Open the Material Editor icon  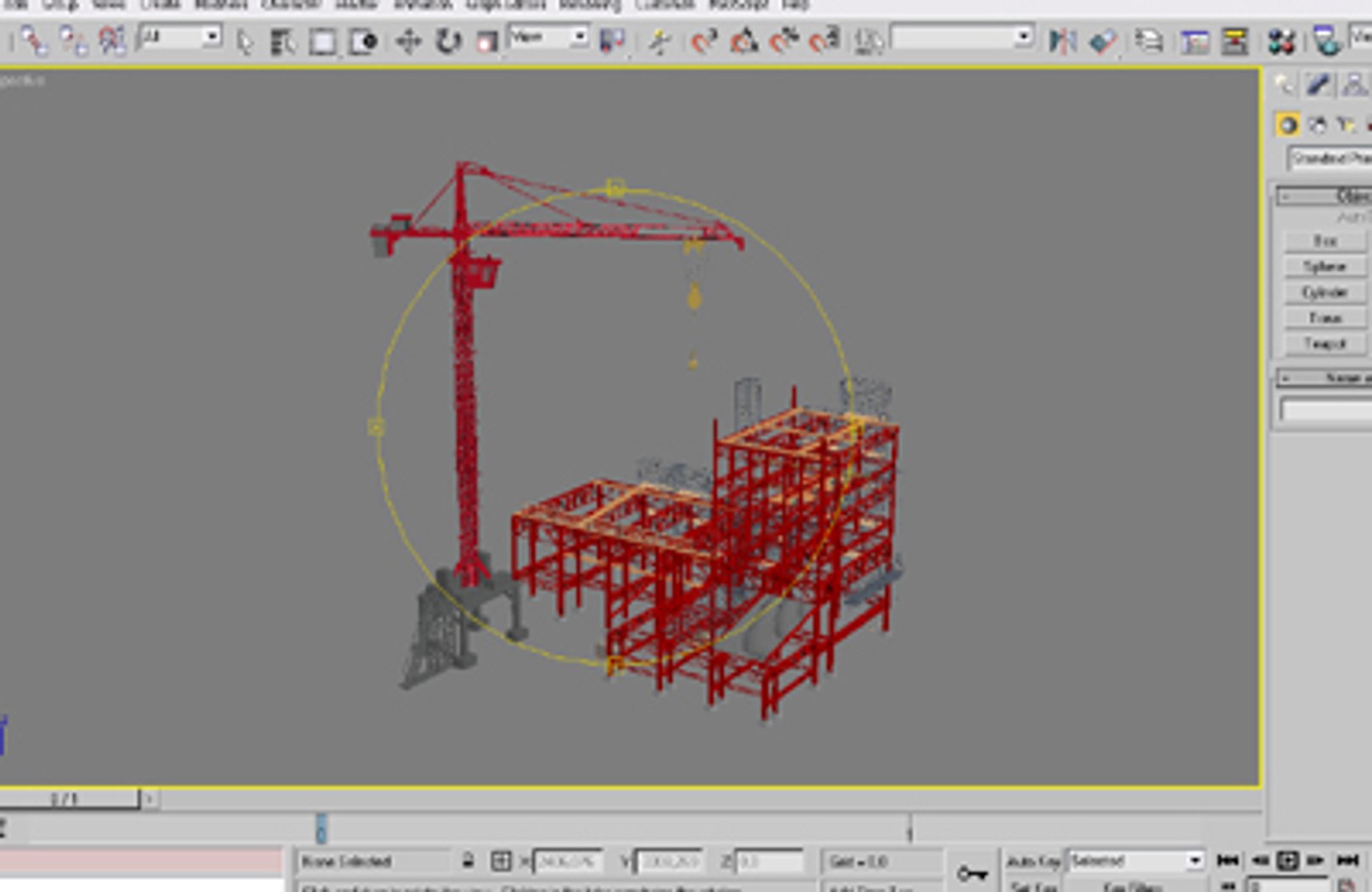coord(1281,41)
